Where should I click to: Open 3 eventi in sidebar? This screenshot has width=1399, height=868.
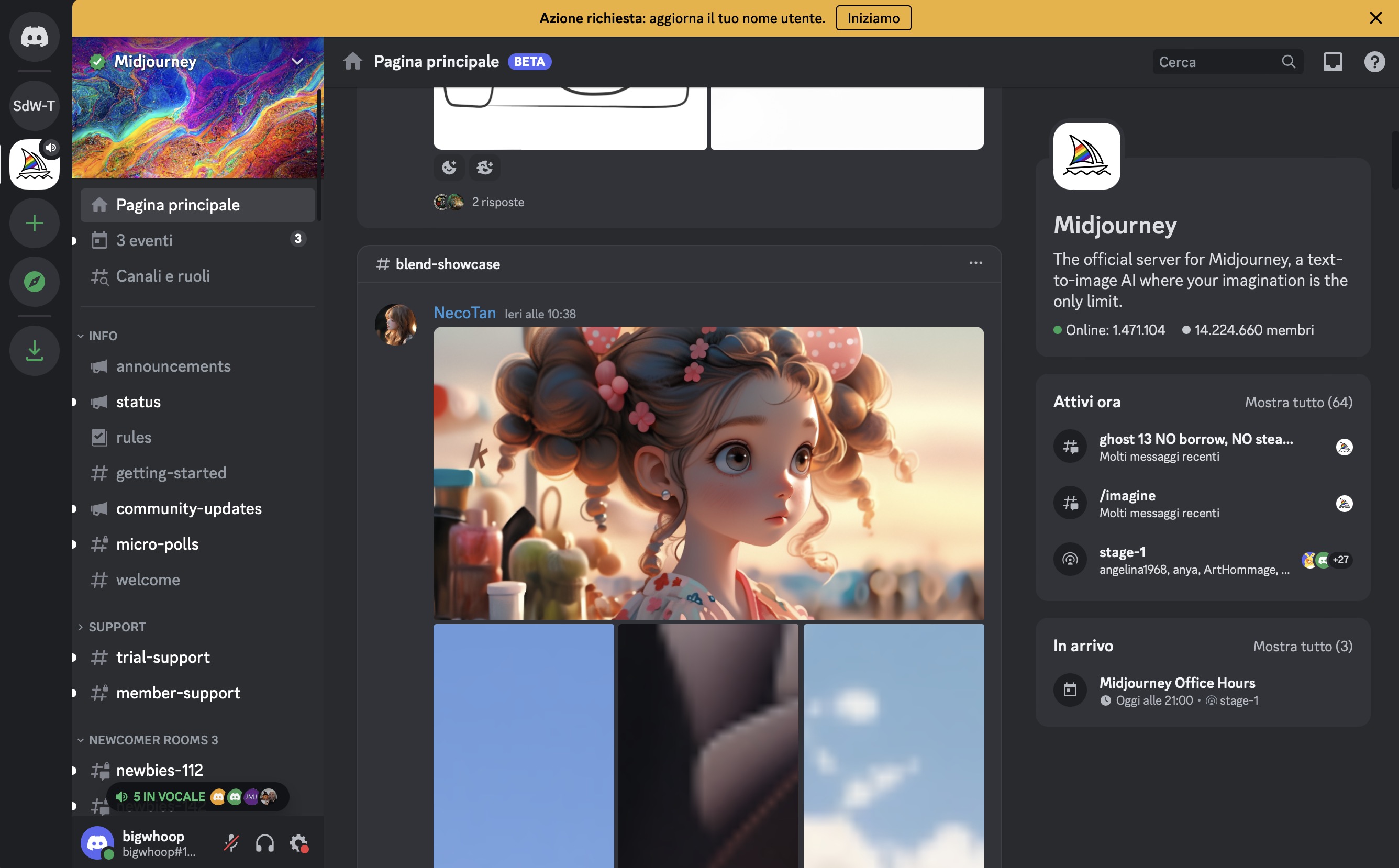(197, 240)
